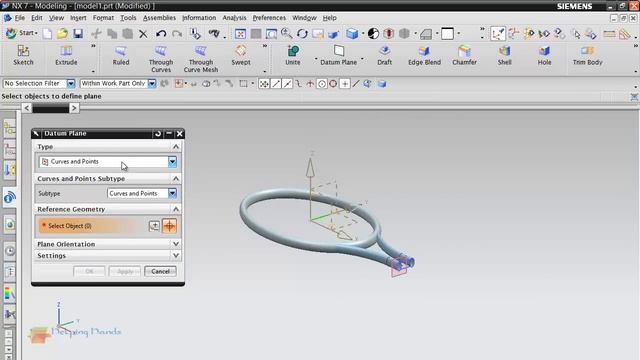Viewport: 640px width, 360px height.
Task: Click the white background color box icon
Action: coord(447,33)
